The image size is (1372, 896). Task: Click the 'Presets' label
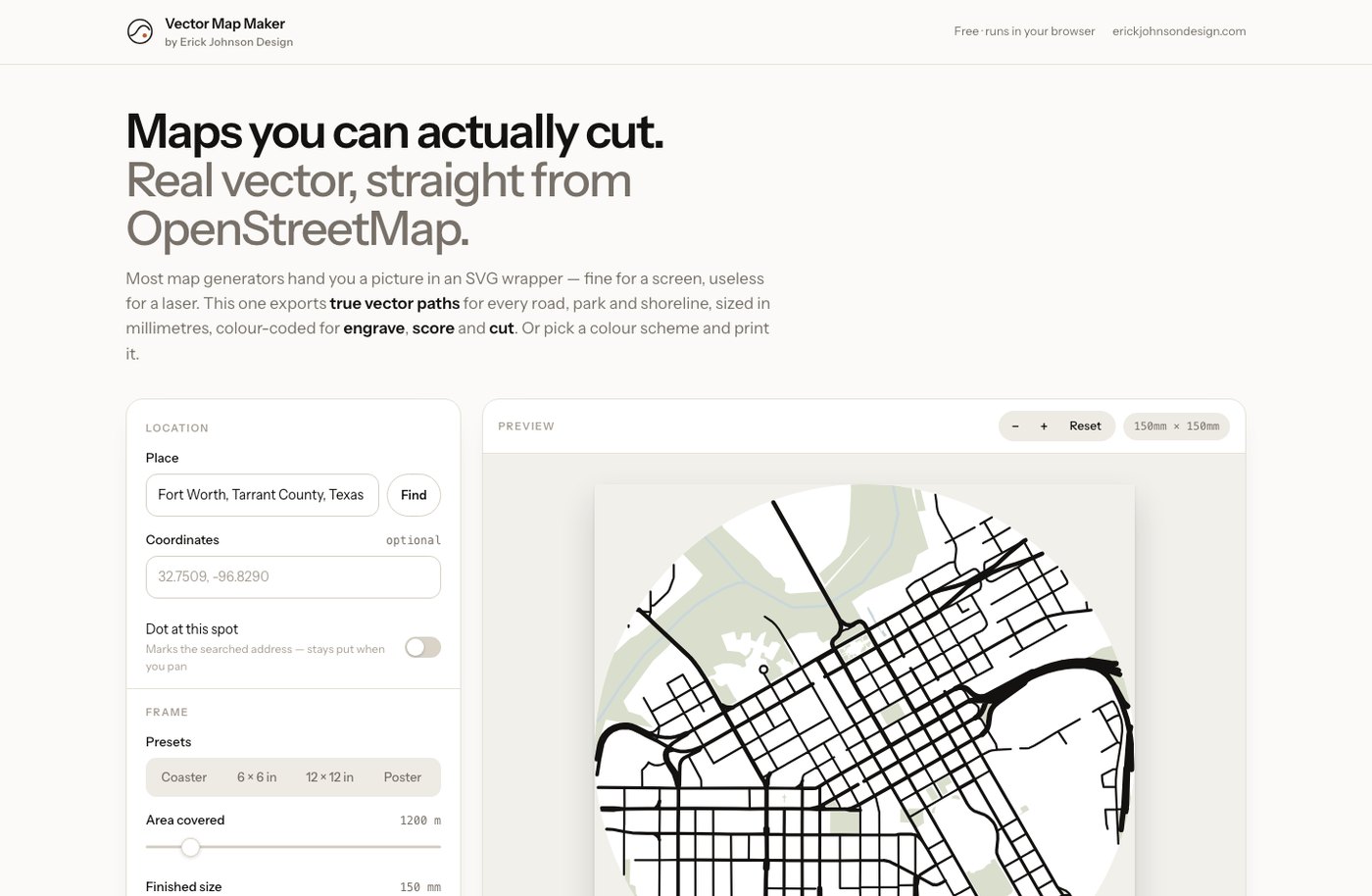(x=169, y=742)
